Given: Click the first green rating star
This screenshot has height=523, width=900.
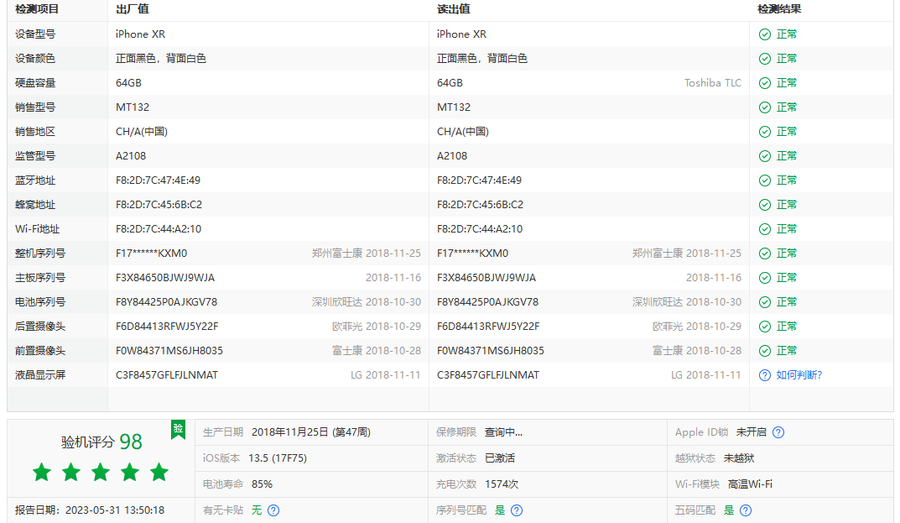Looking at the screenshot, I should (42, 472).
